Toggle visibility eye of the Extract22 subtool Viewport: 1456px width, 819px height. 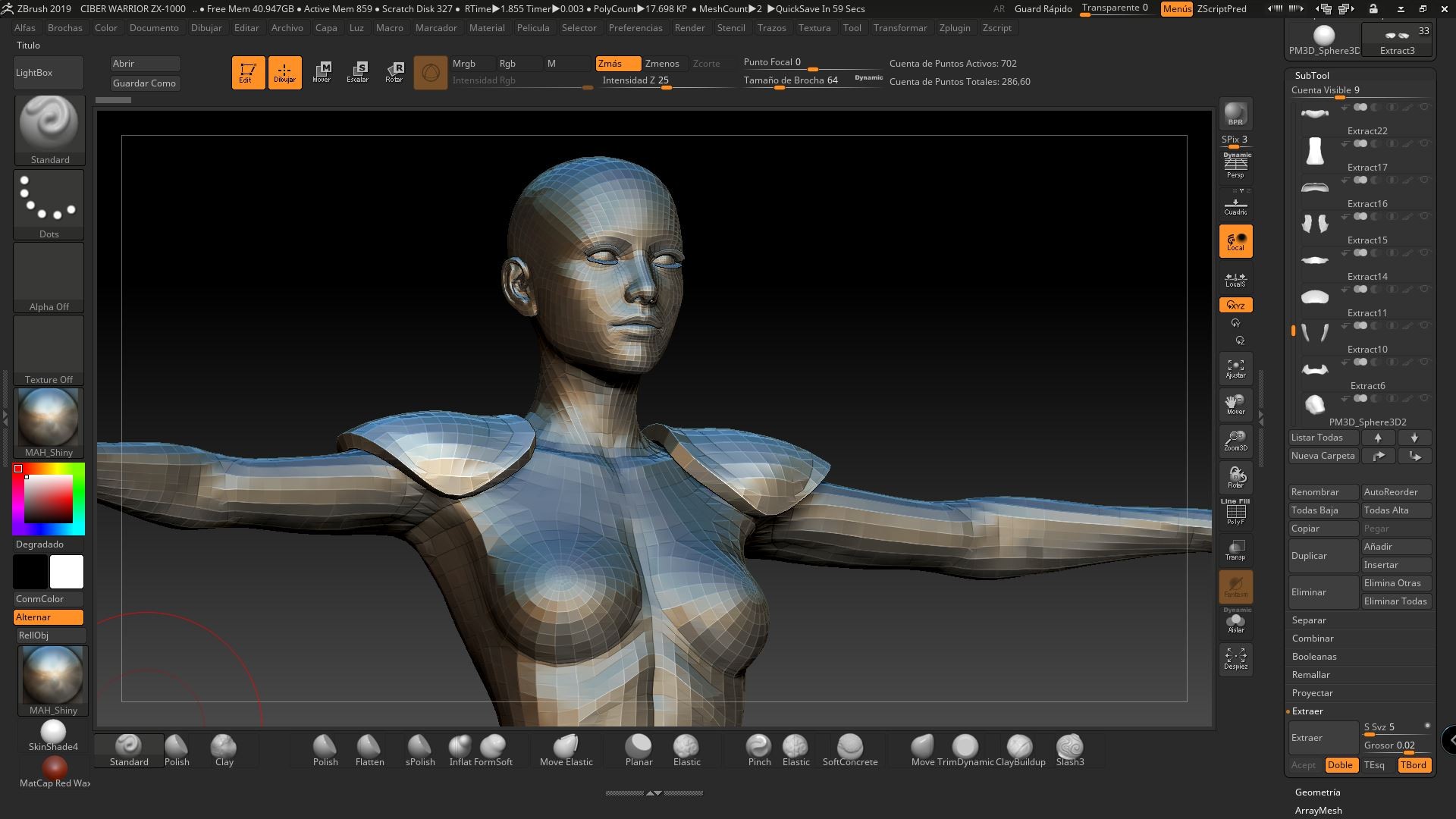click(x=1424, y=108)
